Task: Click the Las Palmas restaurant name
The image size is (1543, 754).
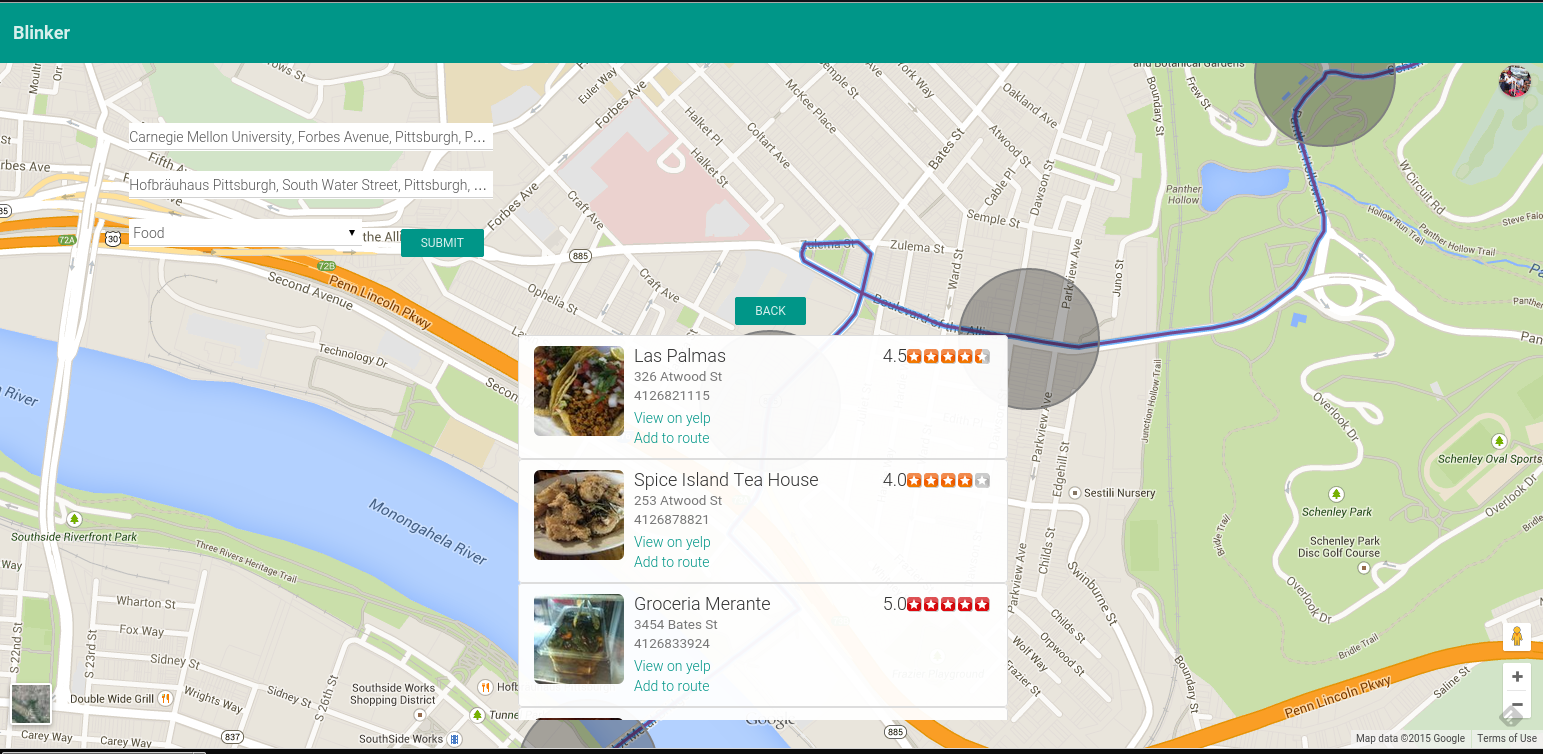Action: click(680, 356)
